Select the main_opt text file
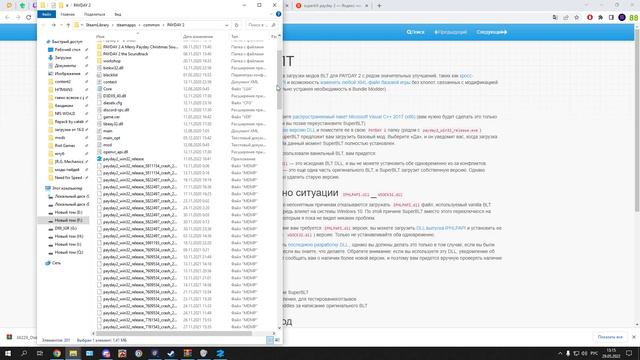This screenshot has height=360, width=640. pyautogui.click(x=111, y=138)
